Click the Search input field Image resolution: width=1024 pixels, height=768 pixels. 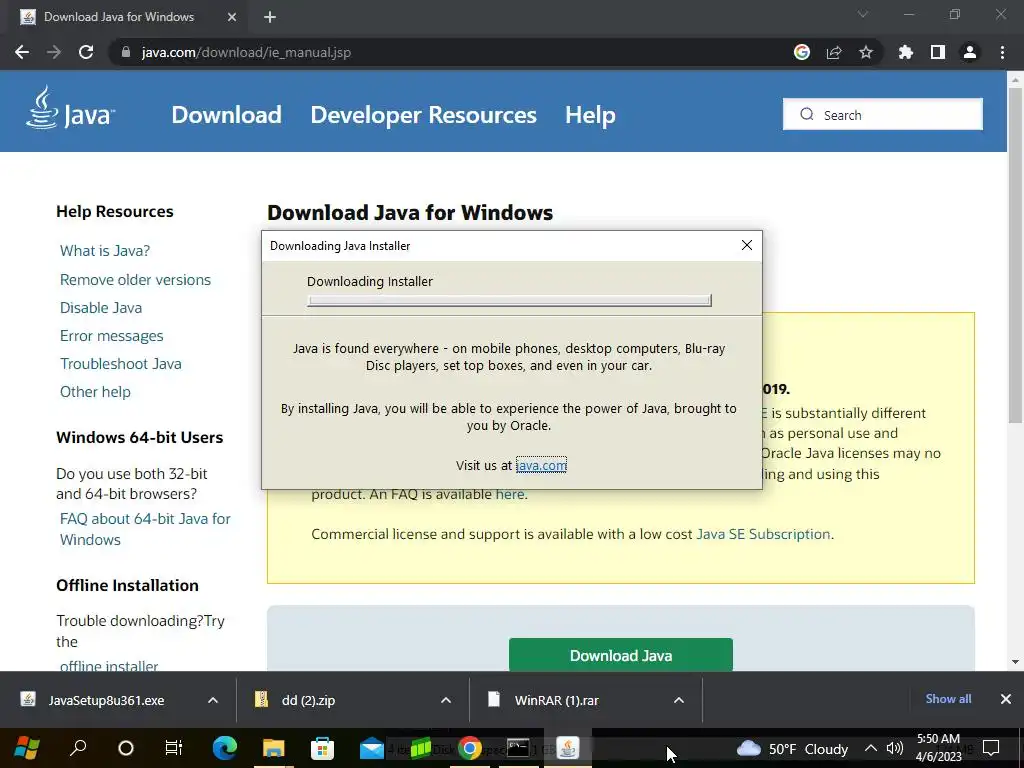(883, 114)
